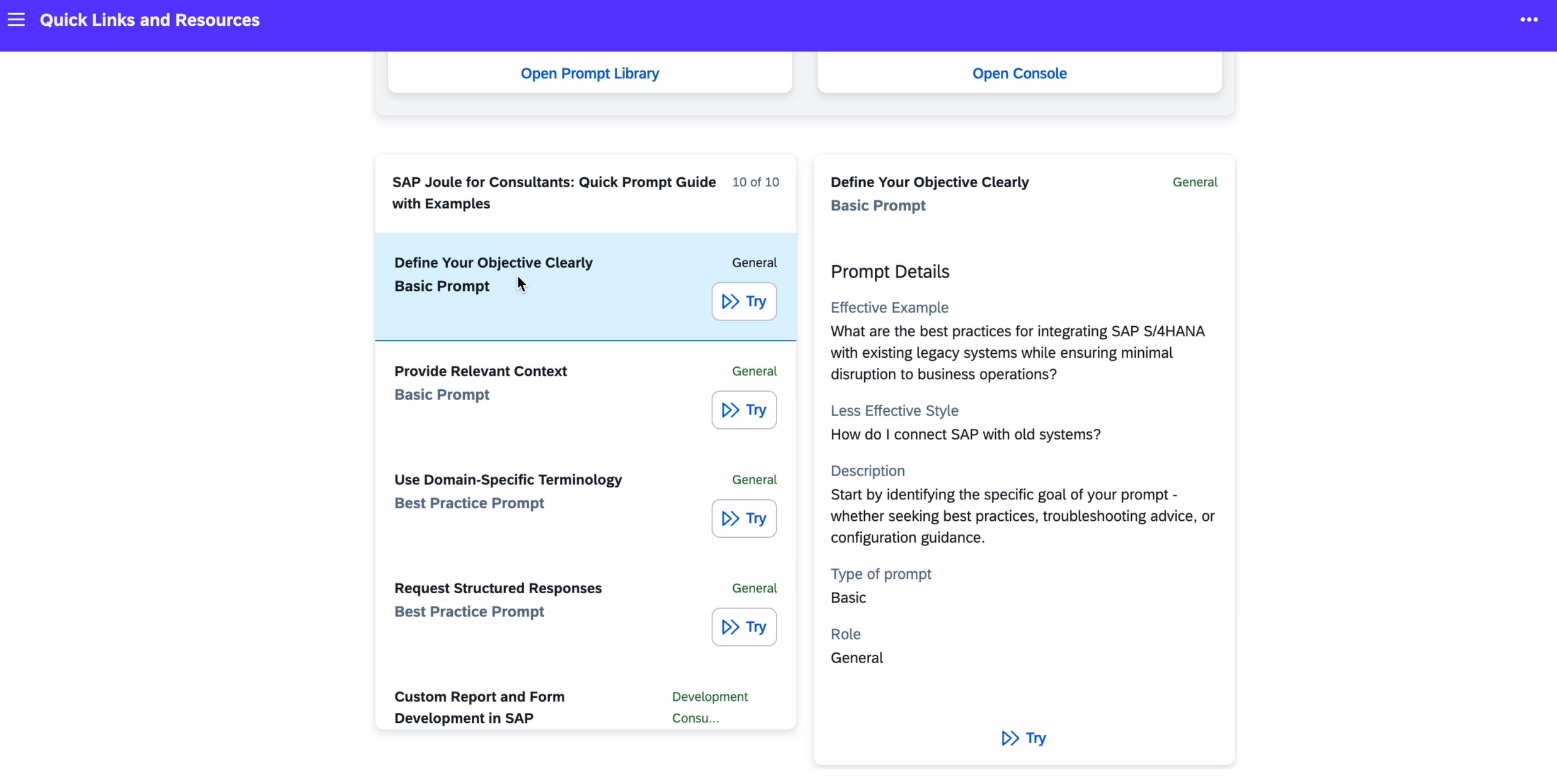Screen dimensions: 1557x784
Task: Select Custom Report and Form Development item
Action: pyautogui.click(x=586, y=698)
